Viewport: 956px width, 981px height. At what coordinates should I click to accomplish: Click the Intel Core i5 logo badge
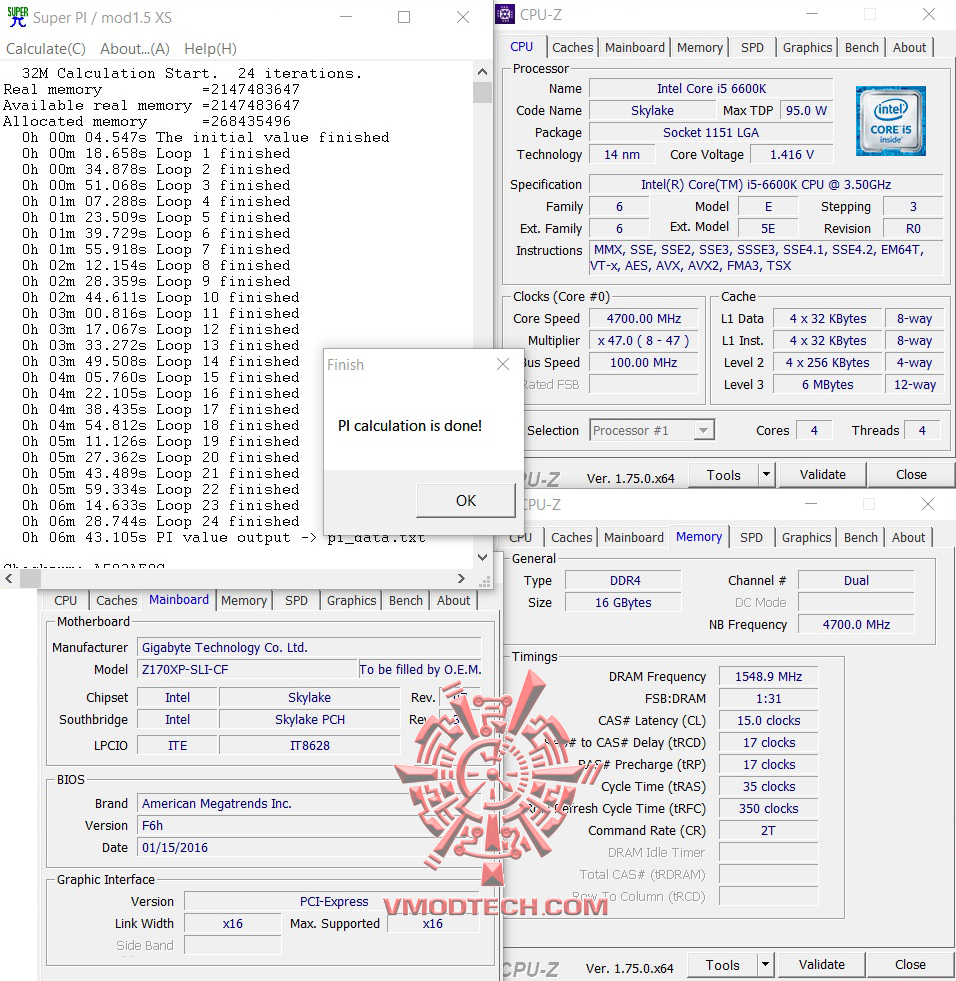(890, 121)
